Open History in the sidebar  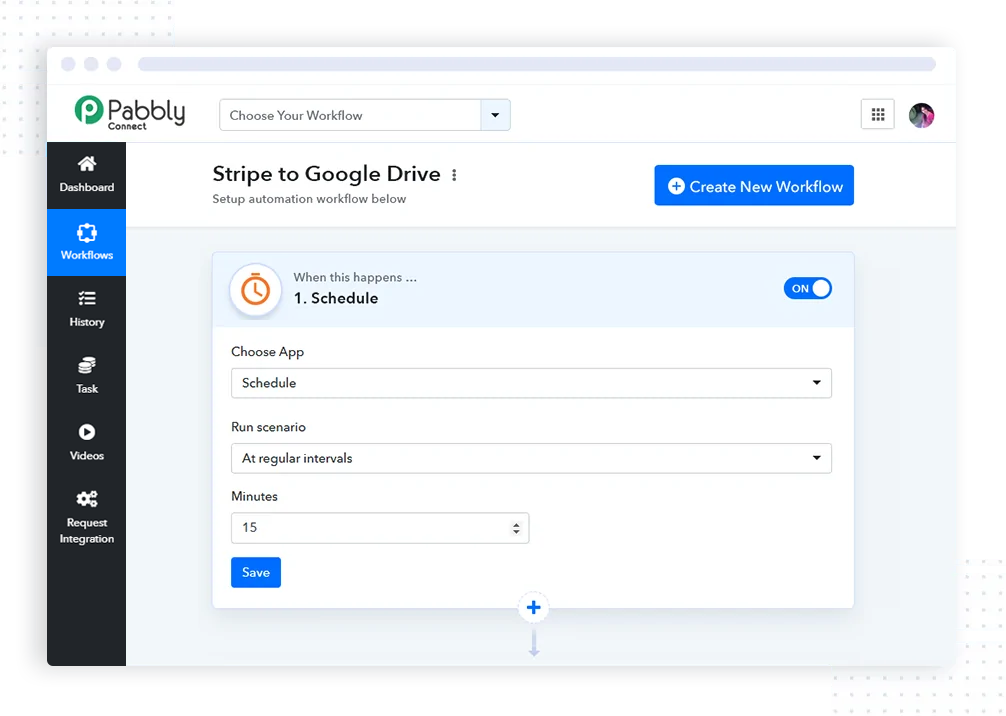click(x=87, y=309)
